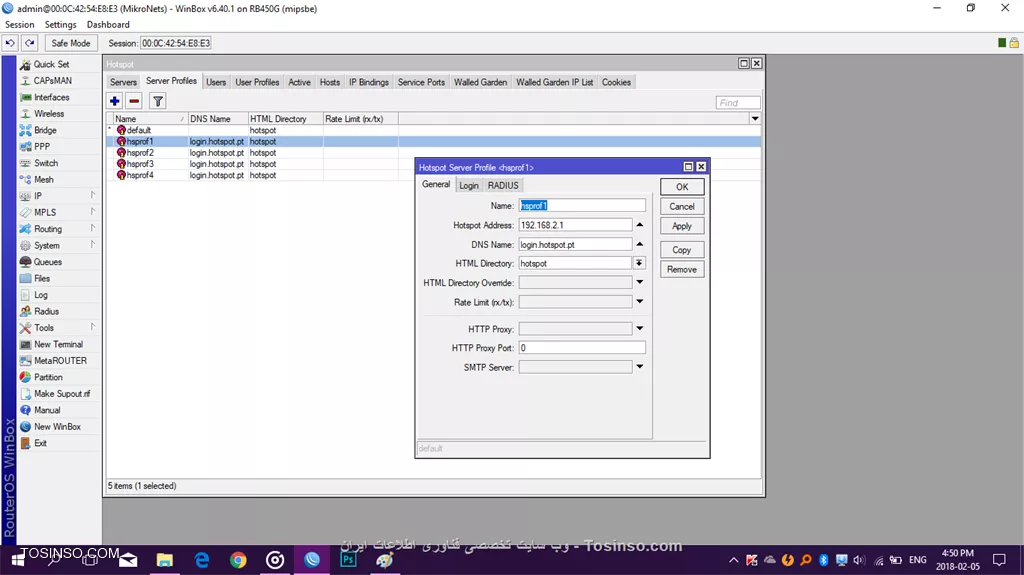Screen dimensions: 1024x575
Task: Open Chrome from taskbar
Action: 238,559
